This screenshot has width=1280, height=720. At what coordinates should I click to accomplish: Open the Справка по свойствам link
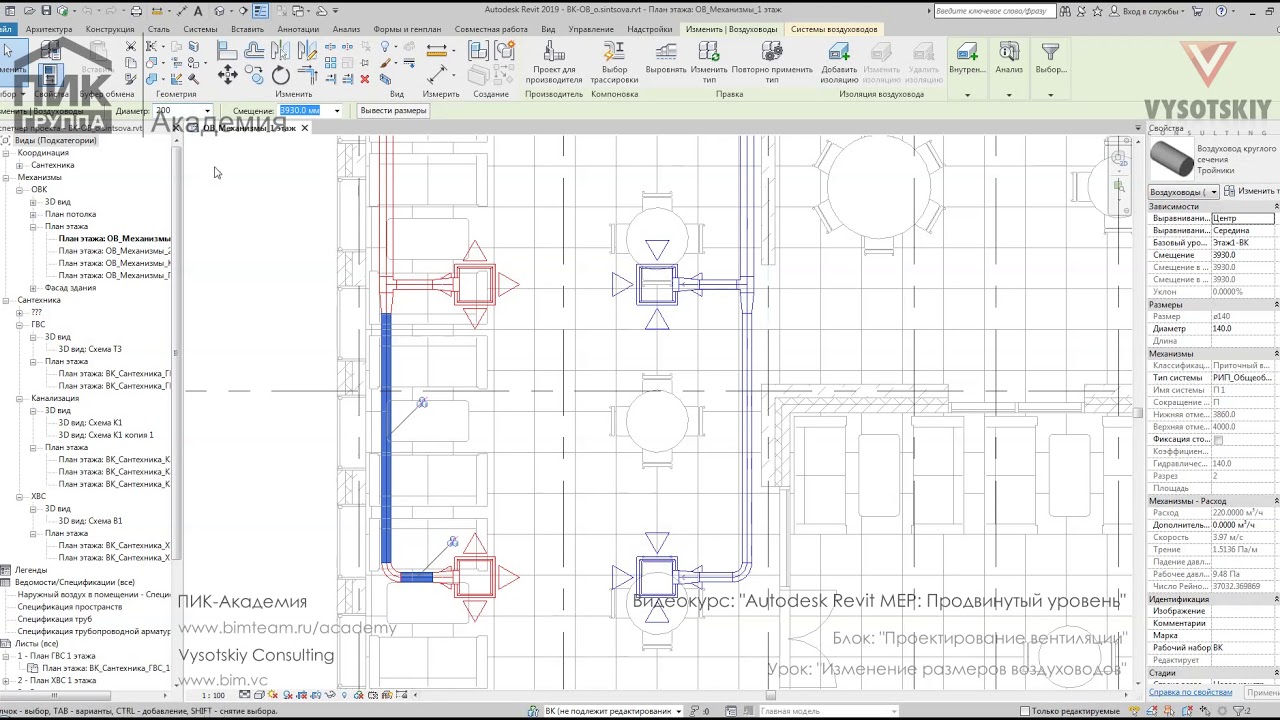pos(1190,692)
